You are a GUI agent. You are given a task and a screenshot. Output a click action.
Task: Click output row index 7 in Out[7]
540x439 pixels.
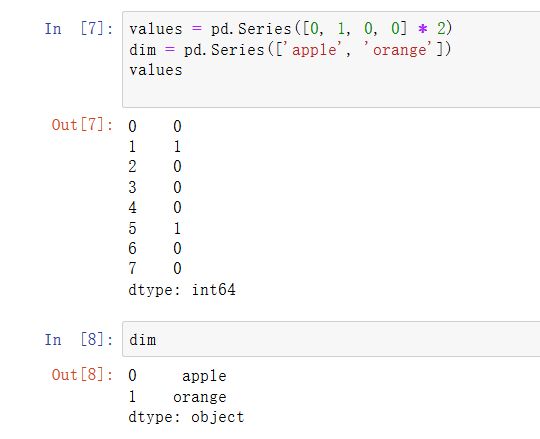[155, 268]
